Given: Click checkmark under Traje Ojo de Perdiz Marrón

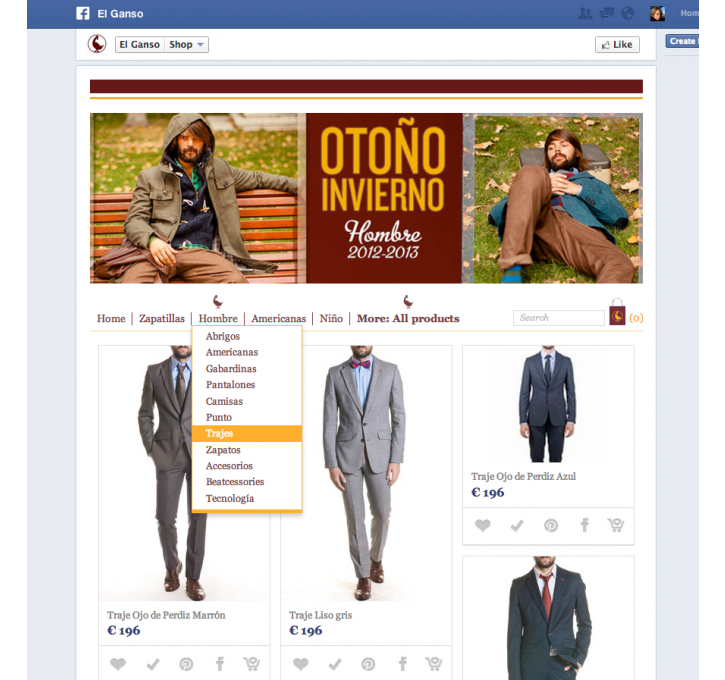Looking at the screenshot, I should pyautogui.click(x=153, y=664).
